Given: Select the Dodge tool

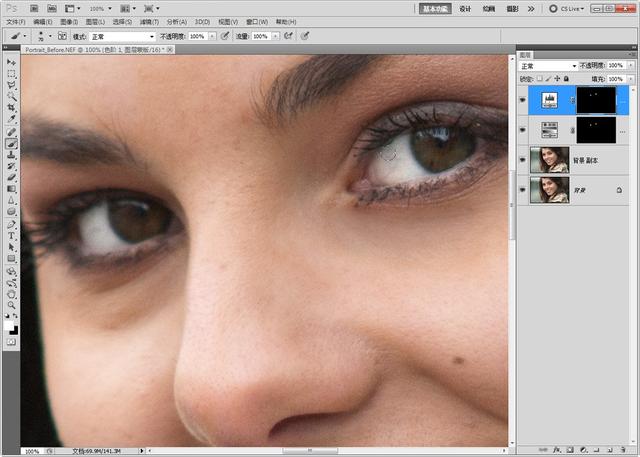Looking at the screenshot, I should click(x=11, y=212).
